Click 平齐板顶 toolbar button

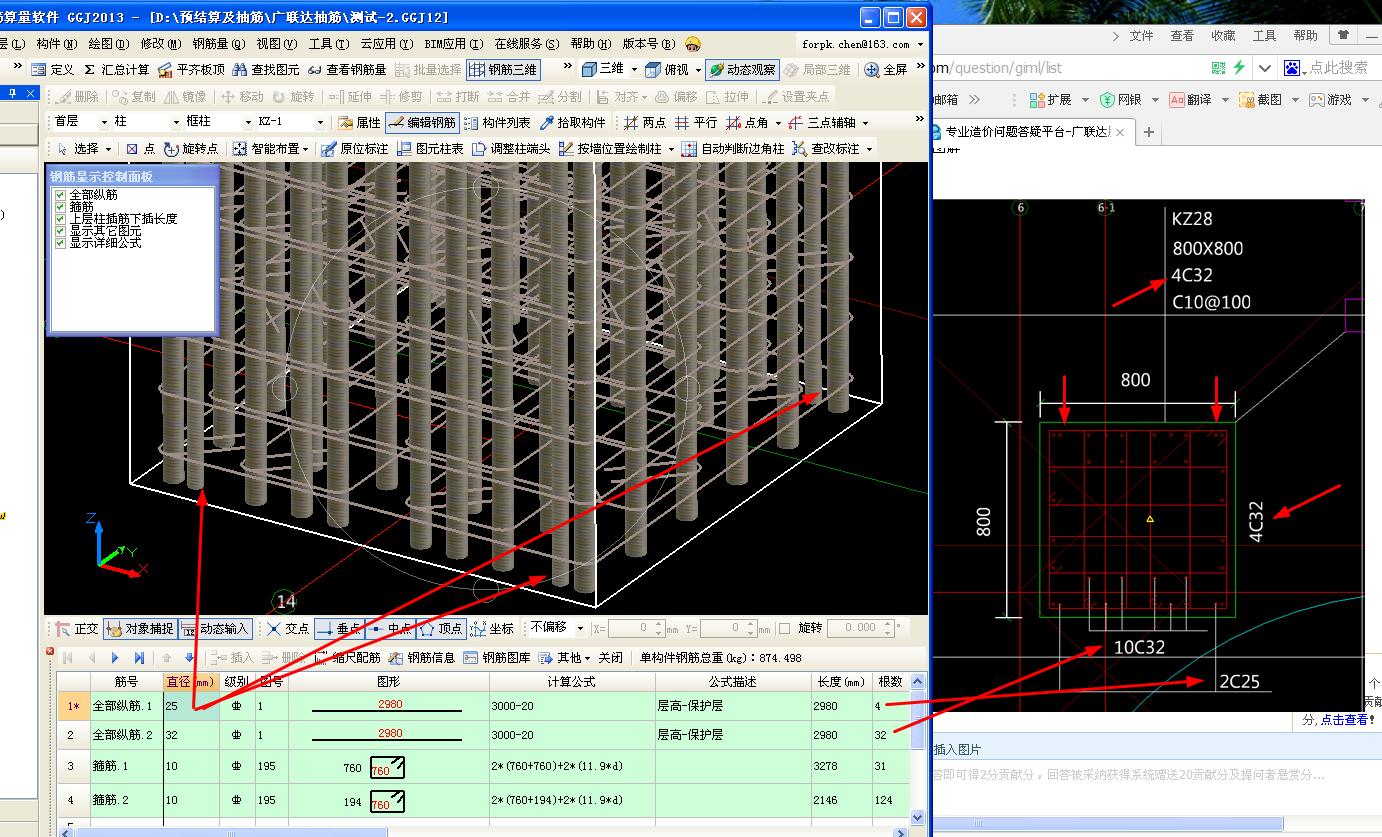192,70
